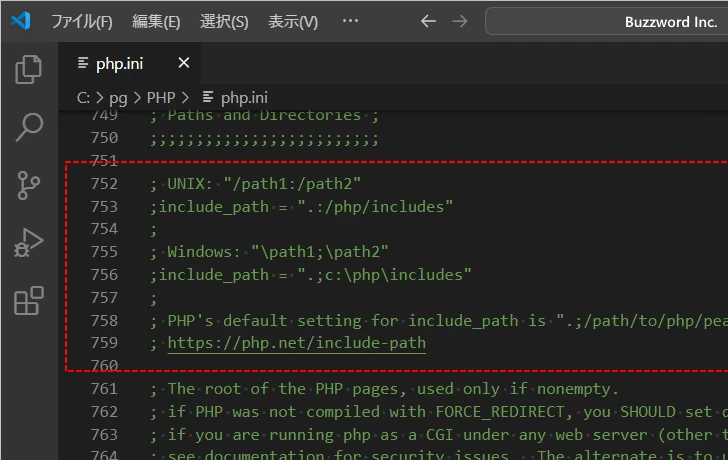Click line number 752 in the gutter
This screenshot has height=460, width=728.
pyautogui.click(x=104, y=184)
